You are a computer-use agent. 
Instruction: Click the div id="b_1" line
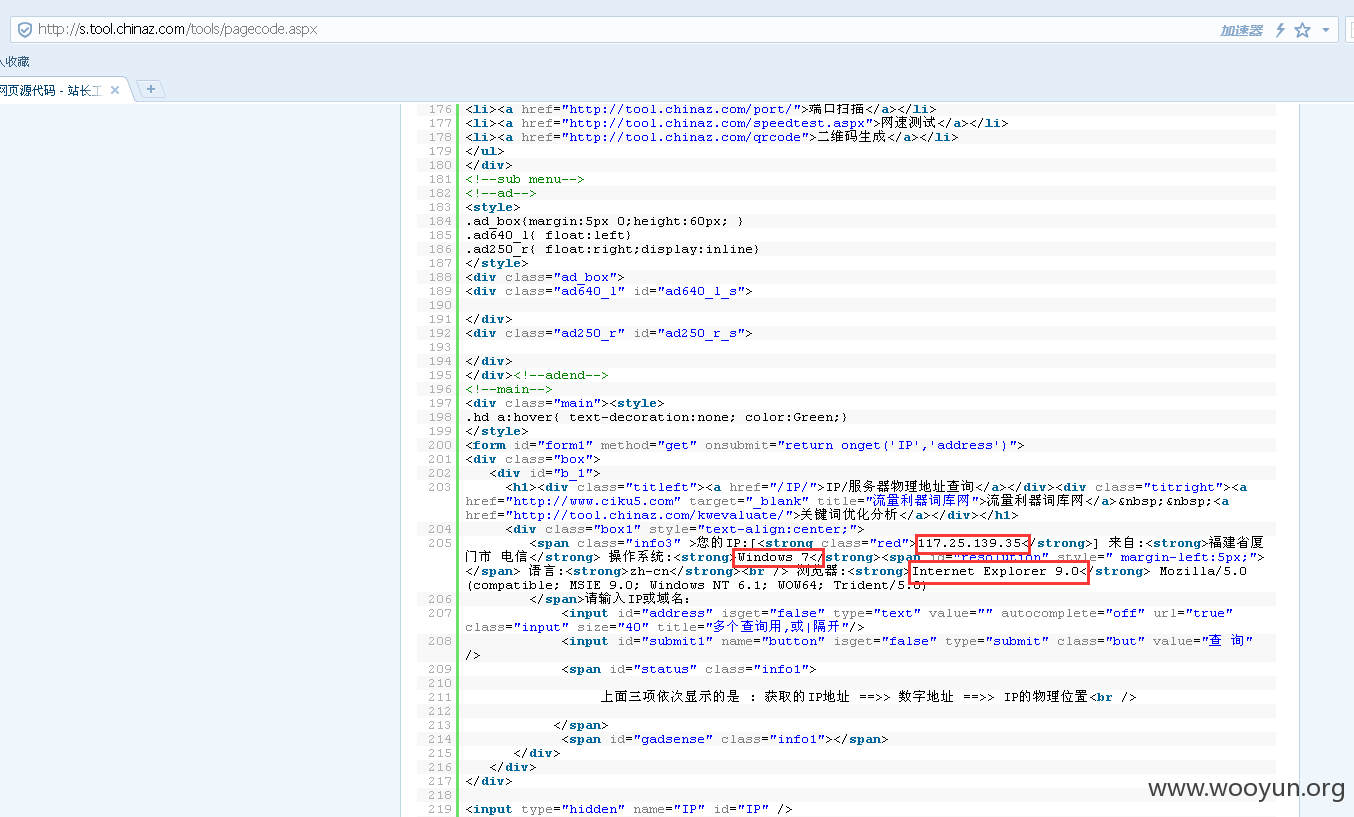coord(545,473)
